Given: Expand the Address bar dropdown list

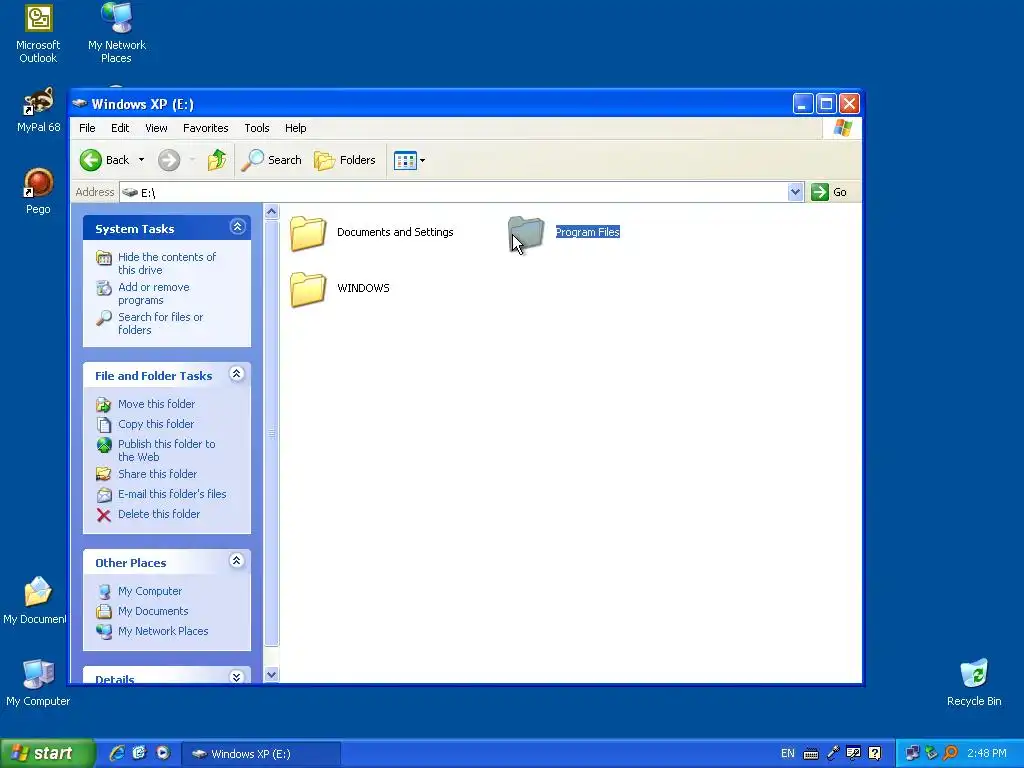Looking at the screenshot, I should (x=795, y=192).
